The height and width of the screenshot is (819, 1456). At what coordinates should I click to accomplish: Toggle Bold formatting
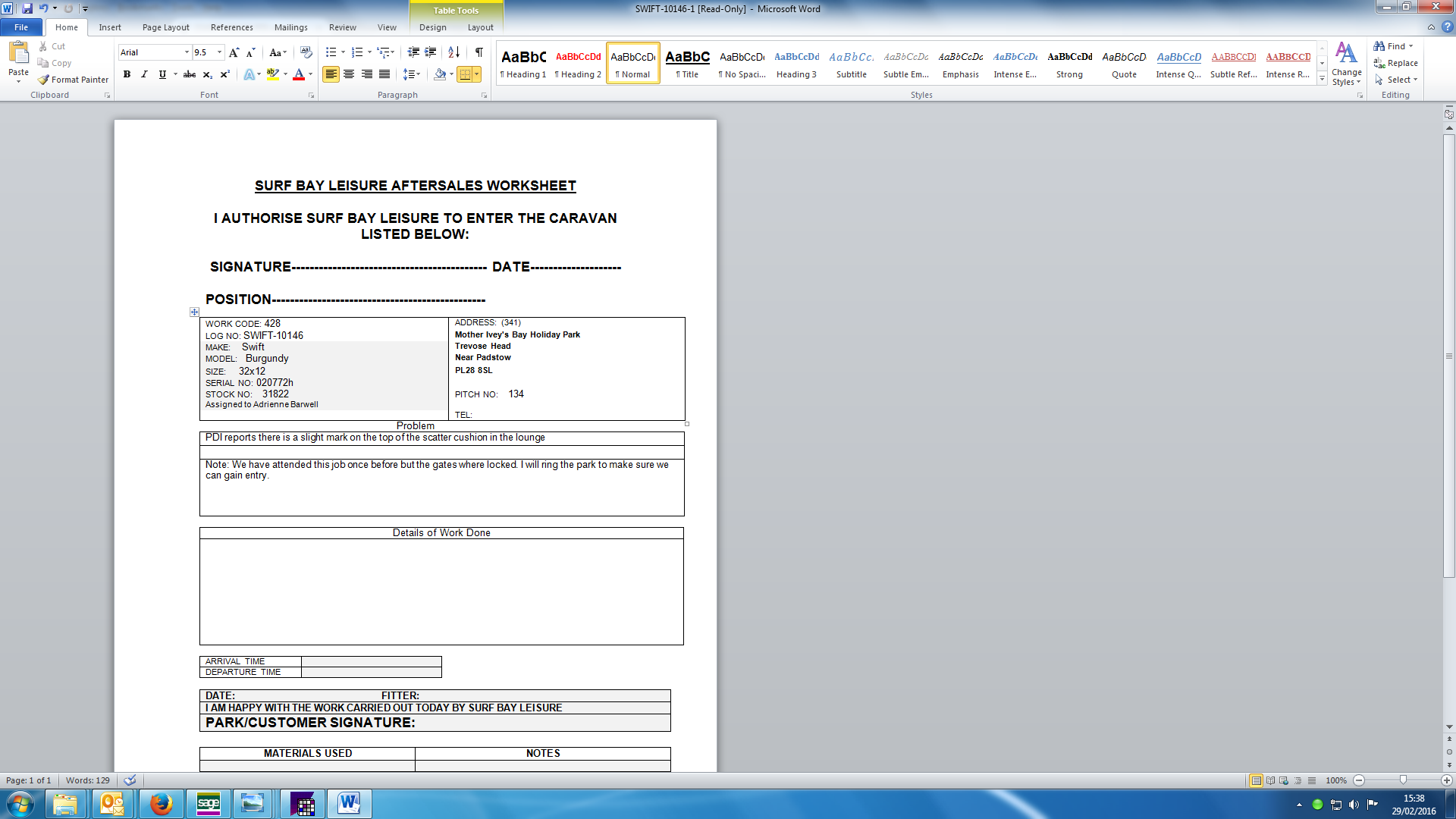127,74
